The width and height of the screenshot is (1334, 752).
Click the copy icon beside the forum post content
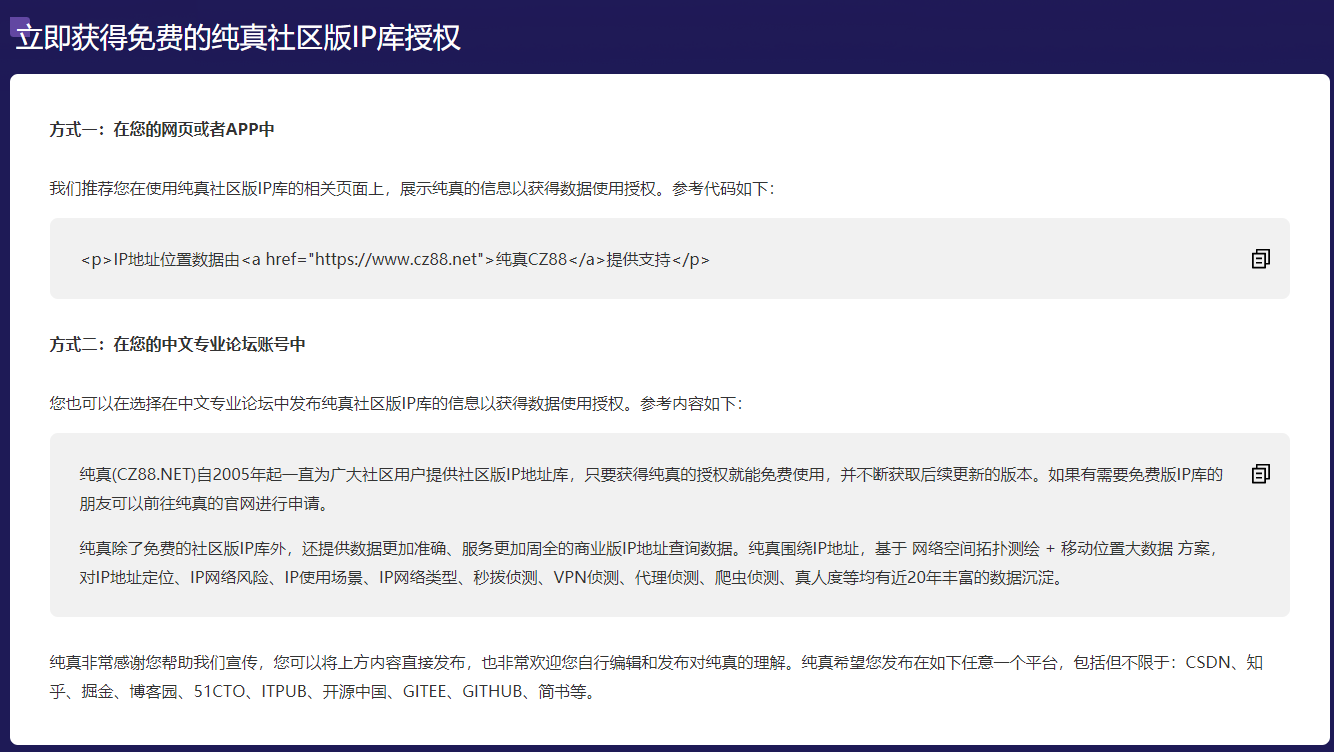(x=1260, y=472)
